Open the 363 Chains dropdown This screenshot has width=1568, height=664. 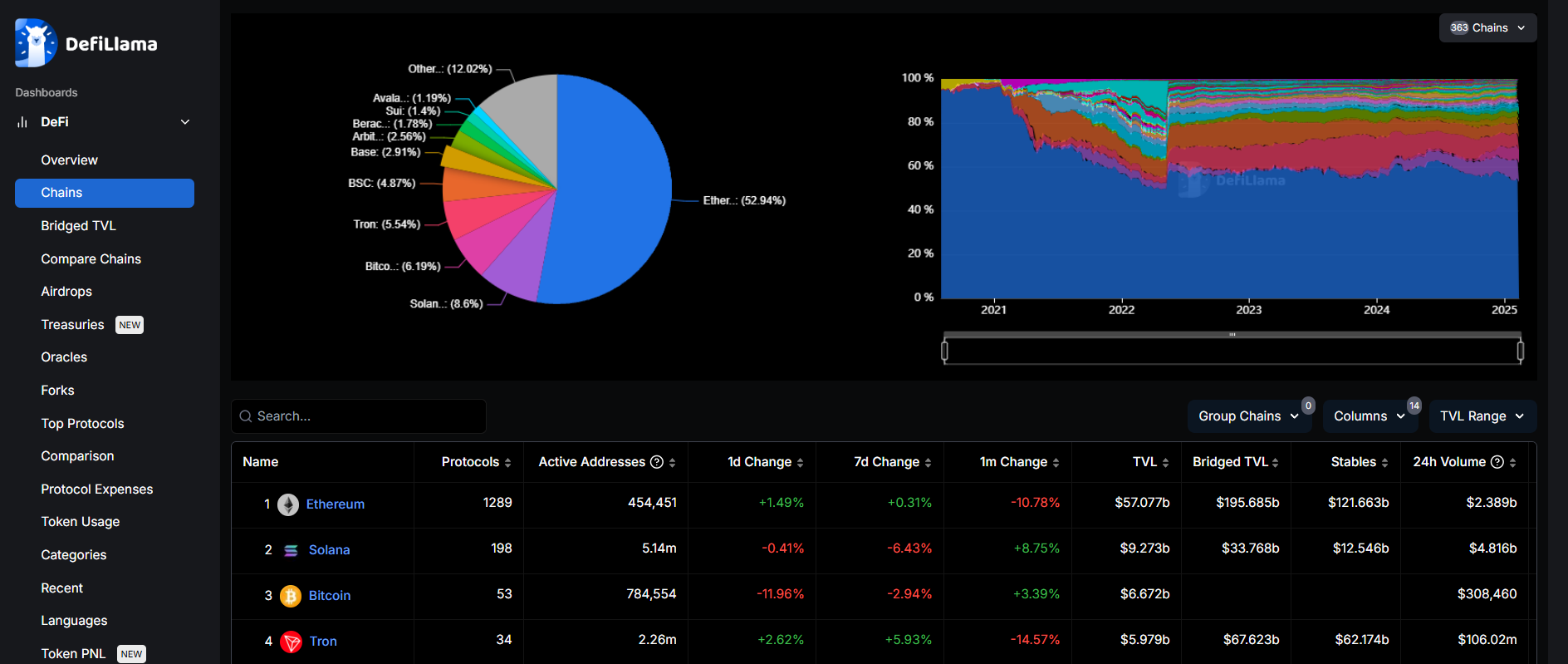[1487, 27]
